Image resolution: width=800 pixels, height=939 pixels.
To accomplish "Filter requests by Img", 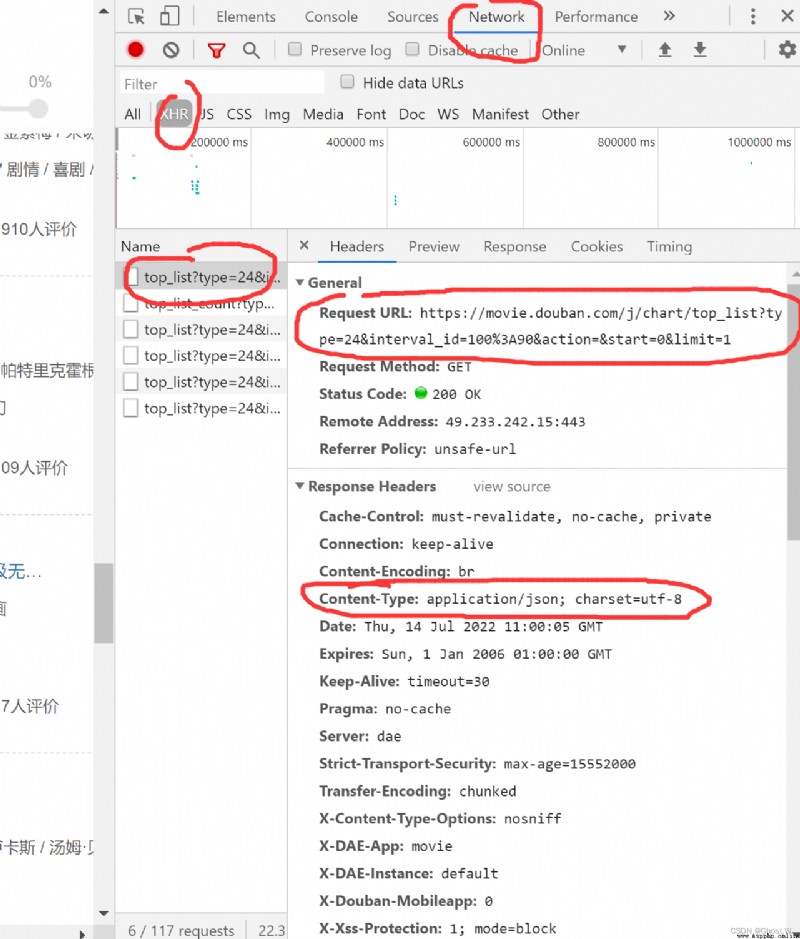I will click(x=277, y=114).
